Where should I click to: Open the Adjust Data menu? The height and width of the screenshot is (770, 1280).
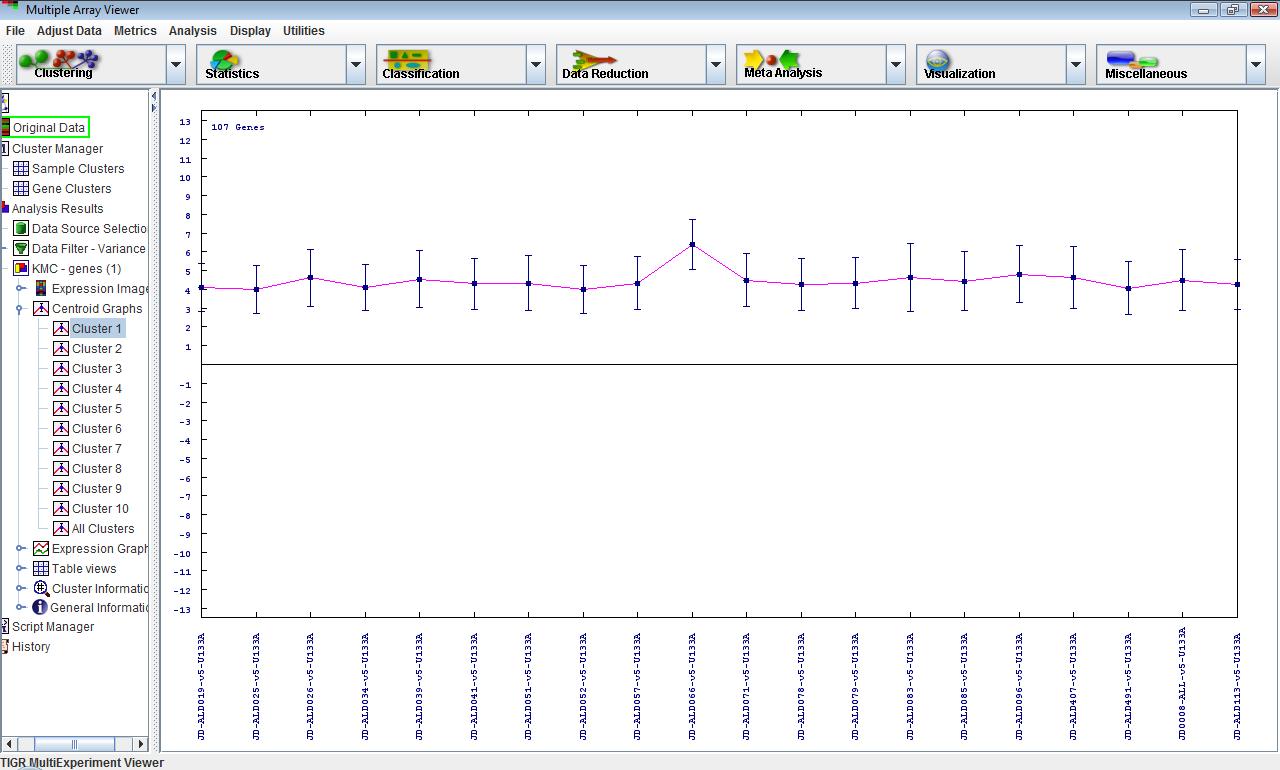[69, 30]
